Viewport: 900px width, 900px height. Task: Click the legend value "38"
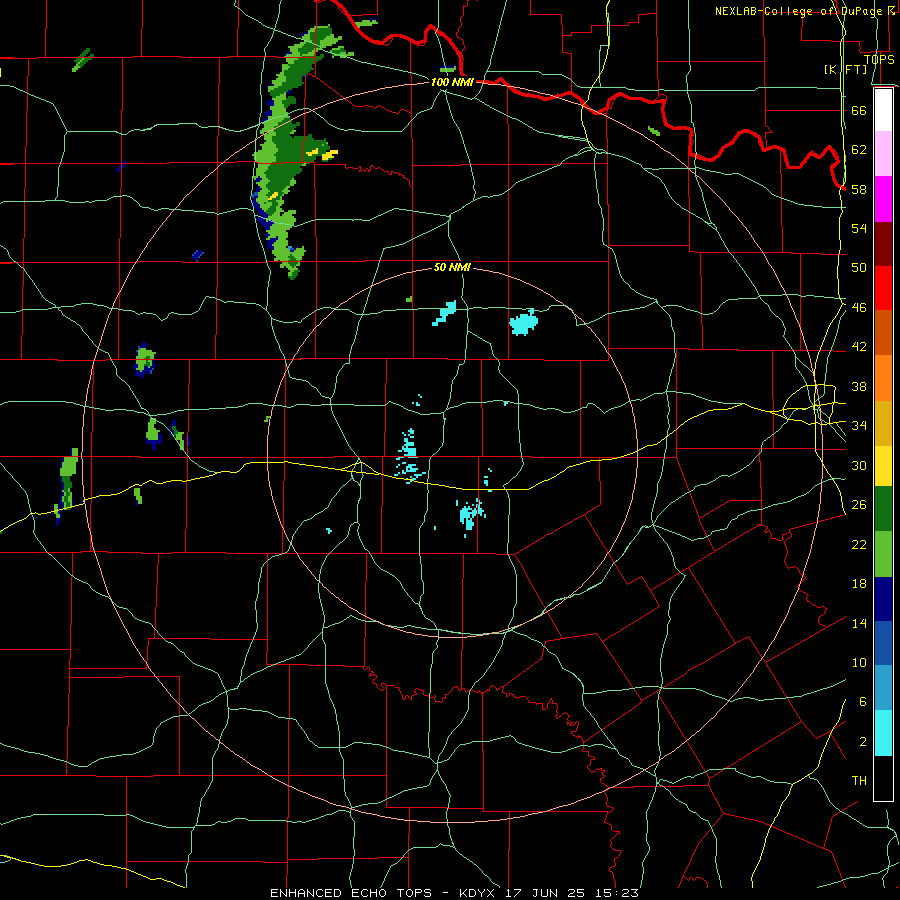(x=859, y=386)
